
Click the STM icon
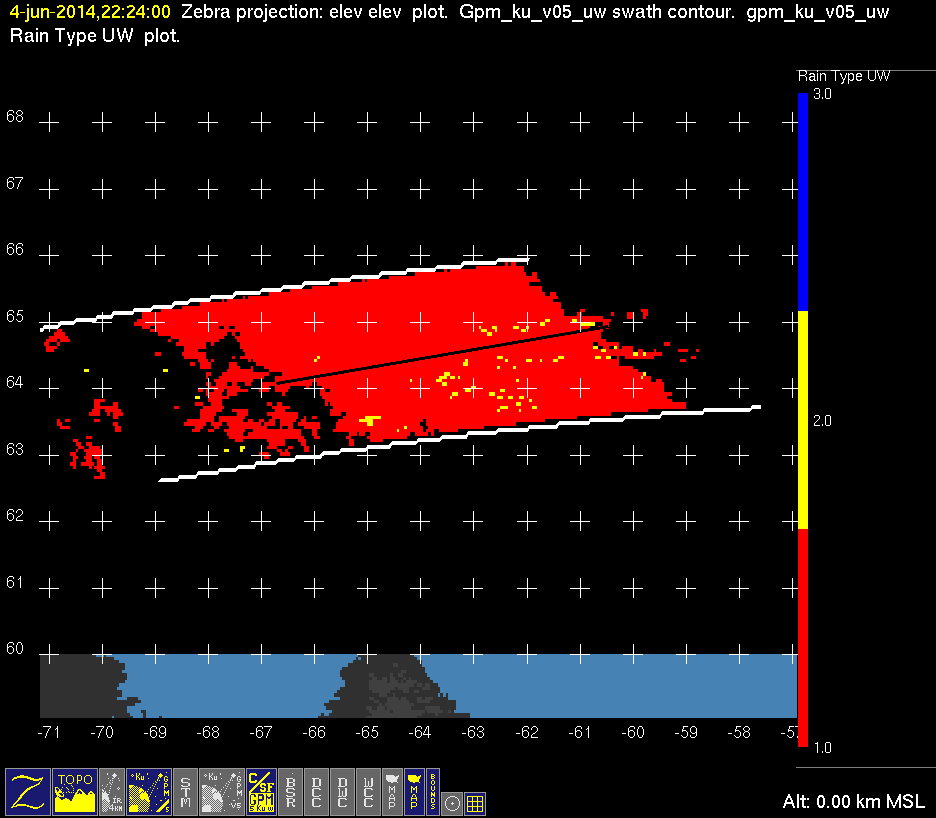pos(186,791)
